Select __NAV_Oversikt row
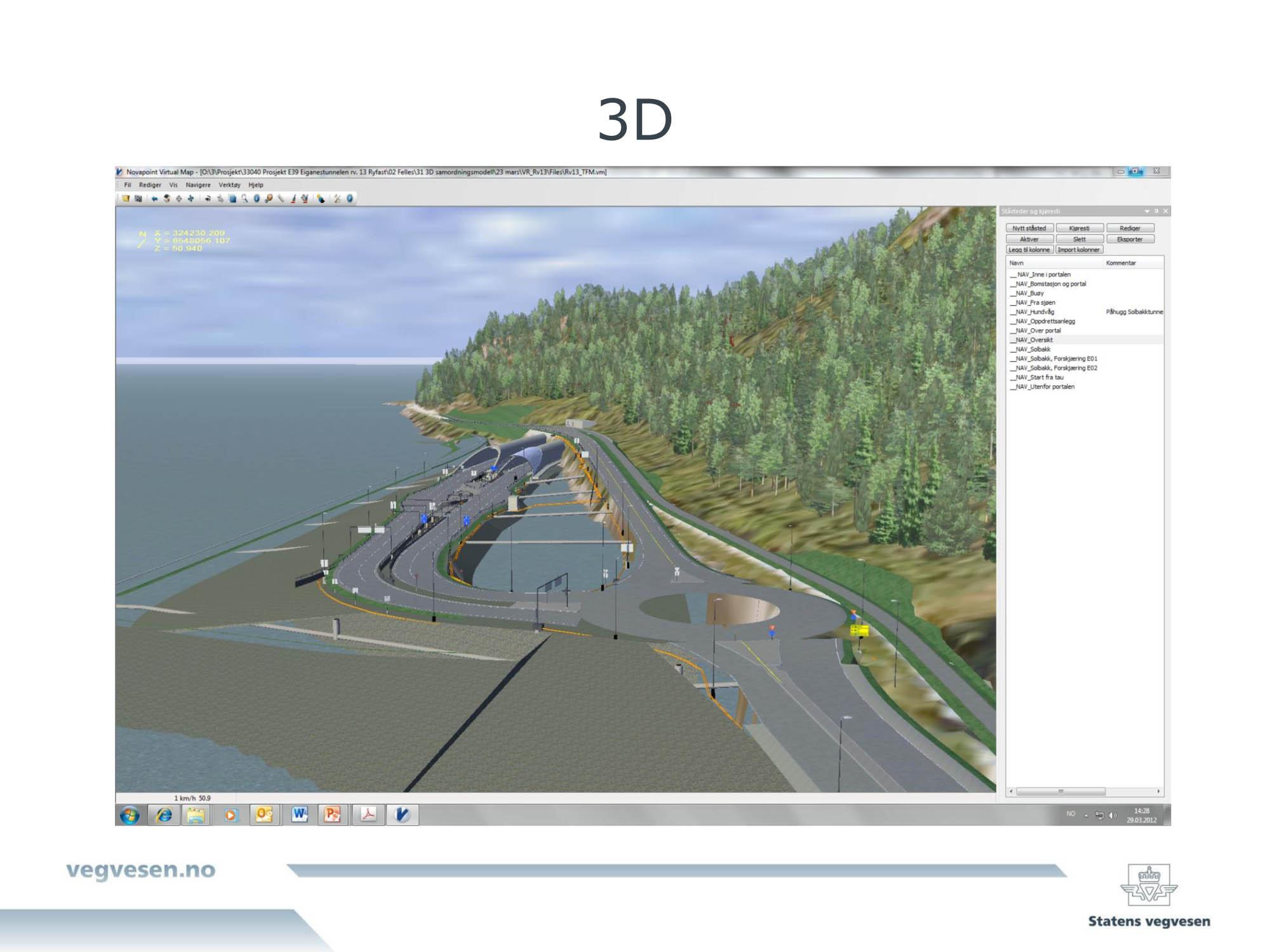The width and height of the screenshot is (1270, 952). [1086, 340]
